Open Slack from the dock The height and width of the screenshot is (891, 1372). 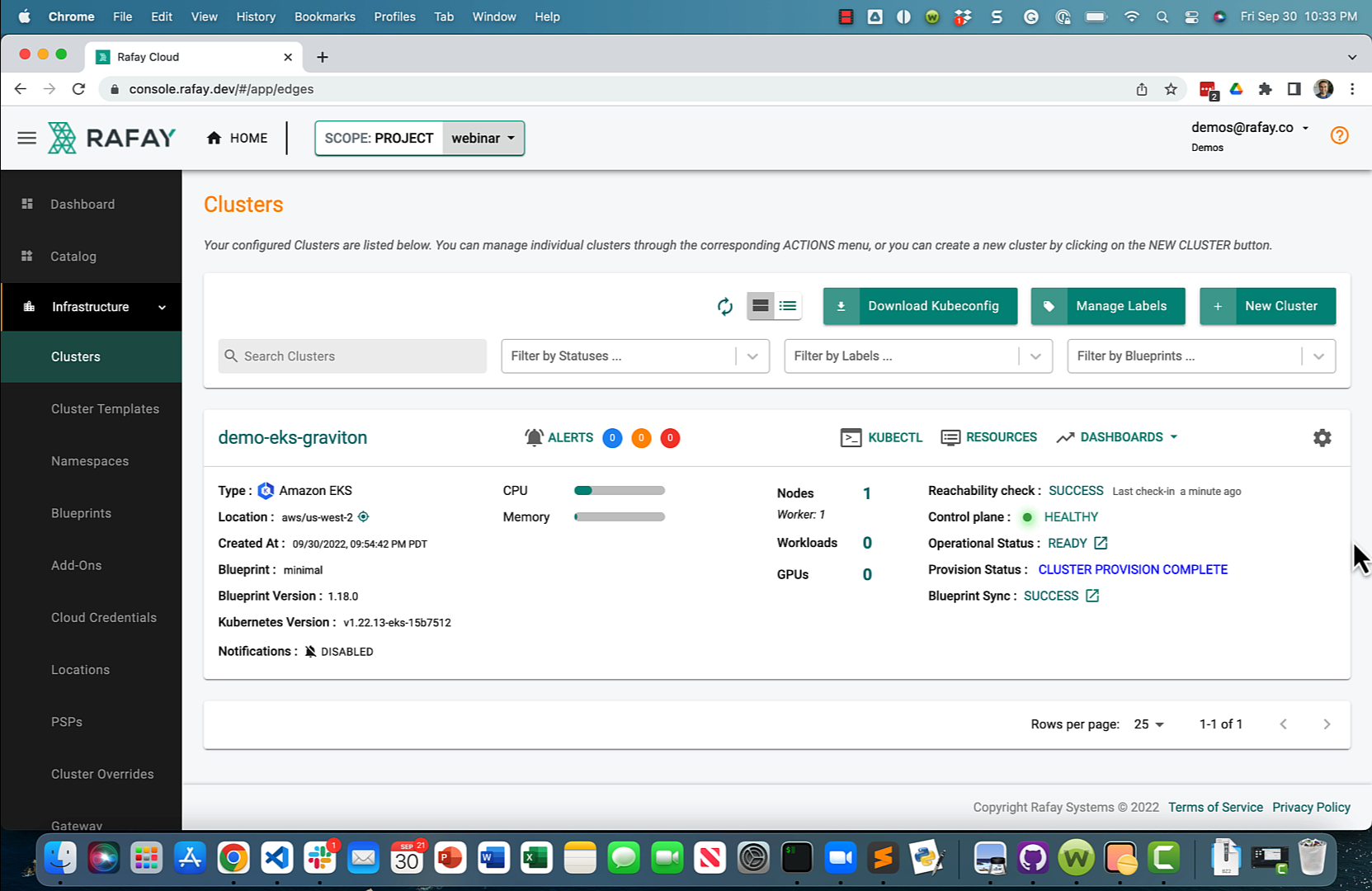pos(319,859)
